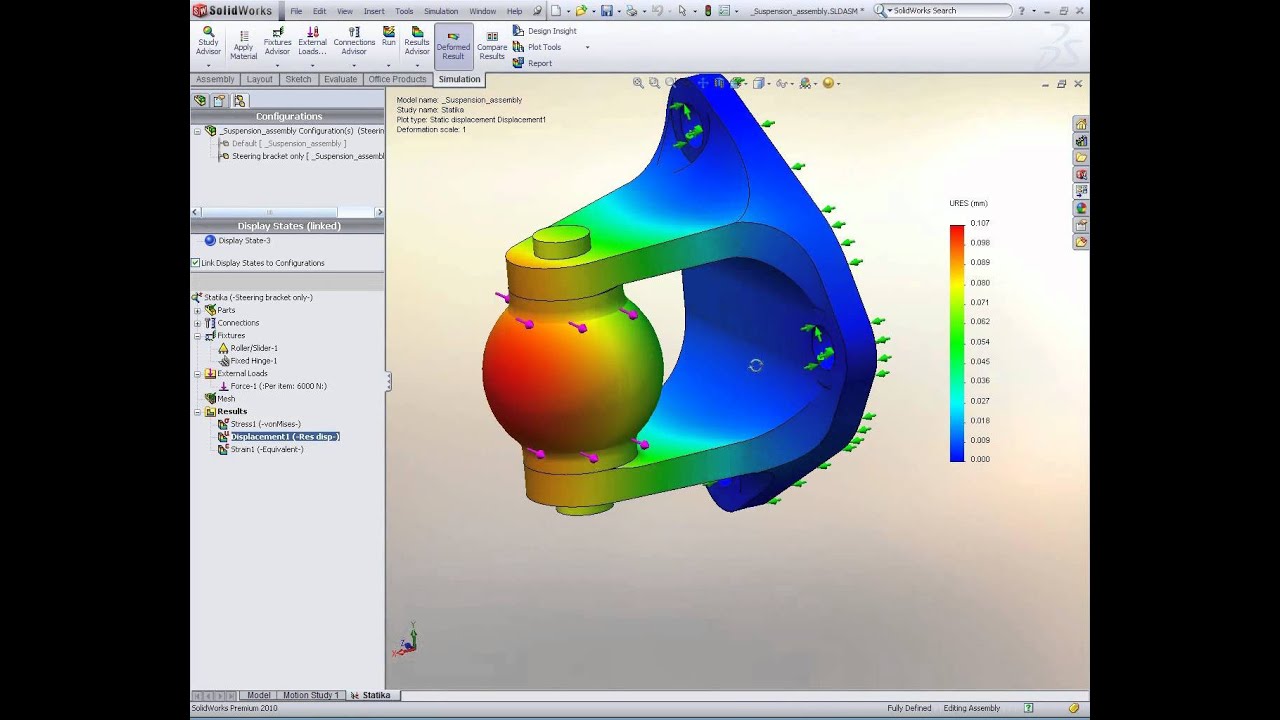
Task: Open the Study Advisor dropdown arrow
Action: pyautogui.click(x=208, y=65)
